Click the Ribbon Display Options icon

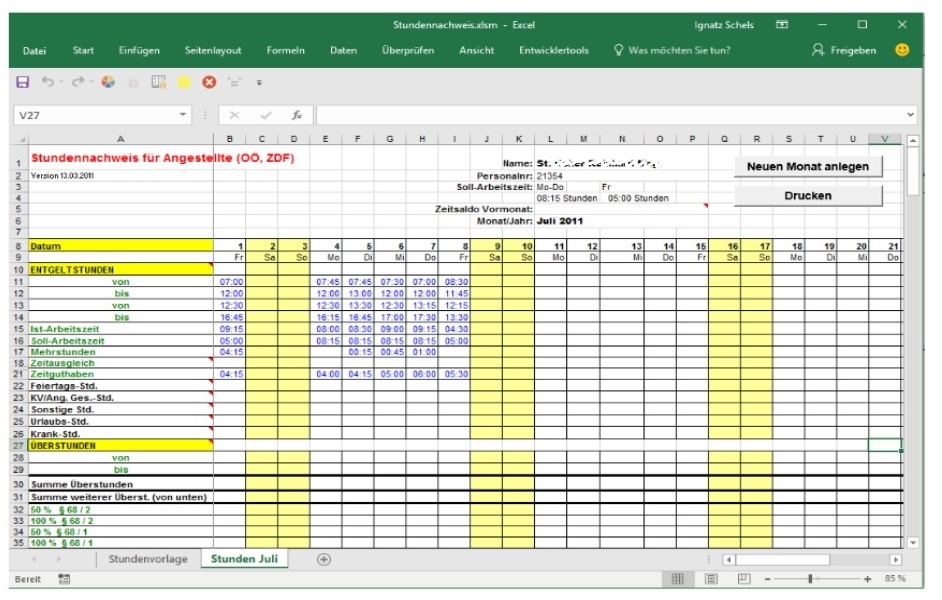pyautogui.click(x=782, y=25)
